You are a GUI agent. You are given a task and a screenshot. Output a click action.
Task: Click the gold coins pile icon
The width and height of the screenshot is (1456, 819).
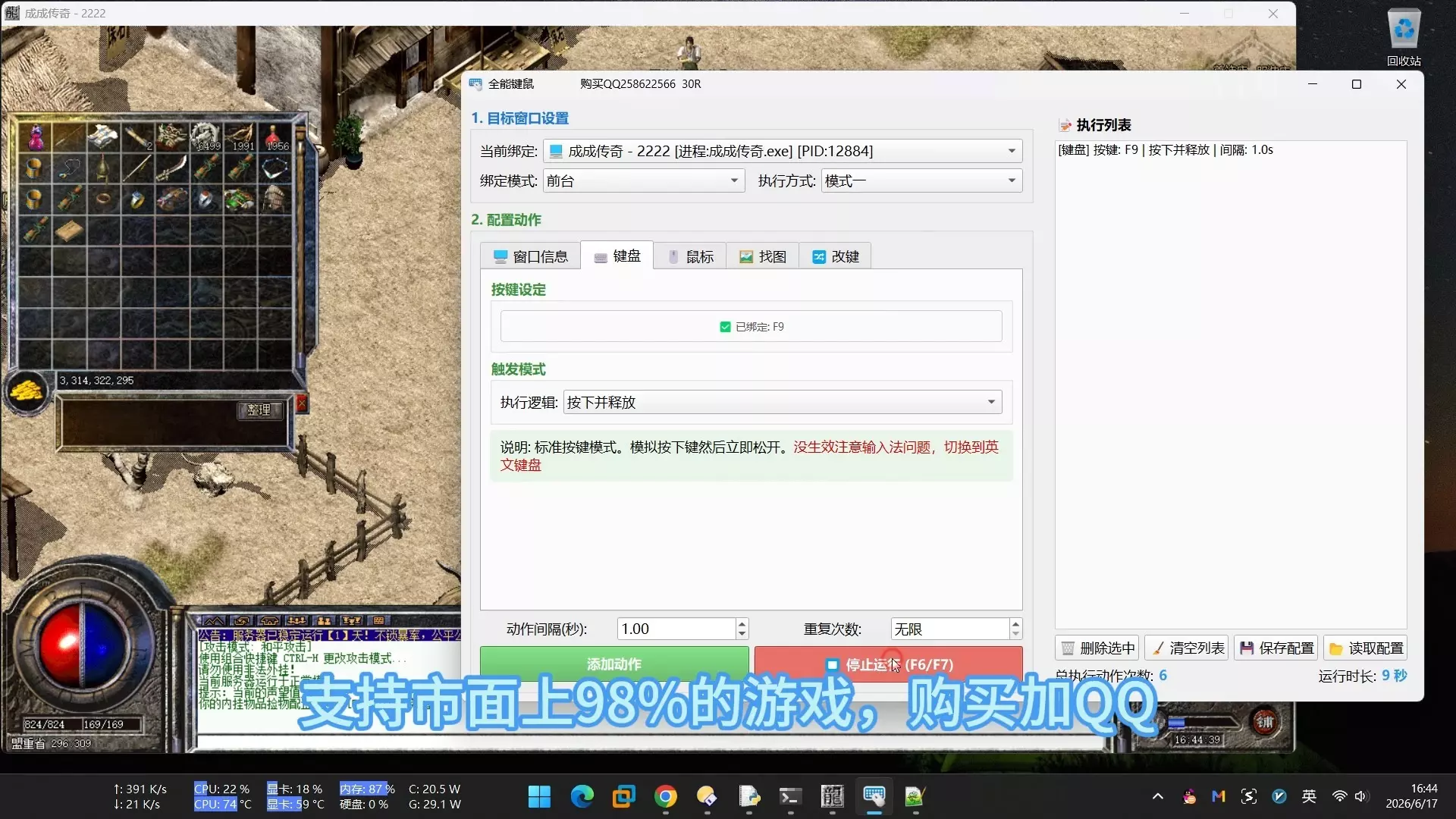click(x=27, y=391)
